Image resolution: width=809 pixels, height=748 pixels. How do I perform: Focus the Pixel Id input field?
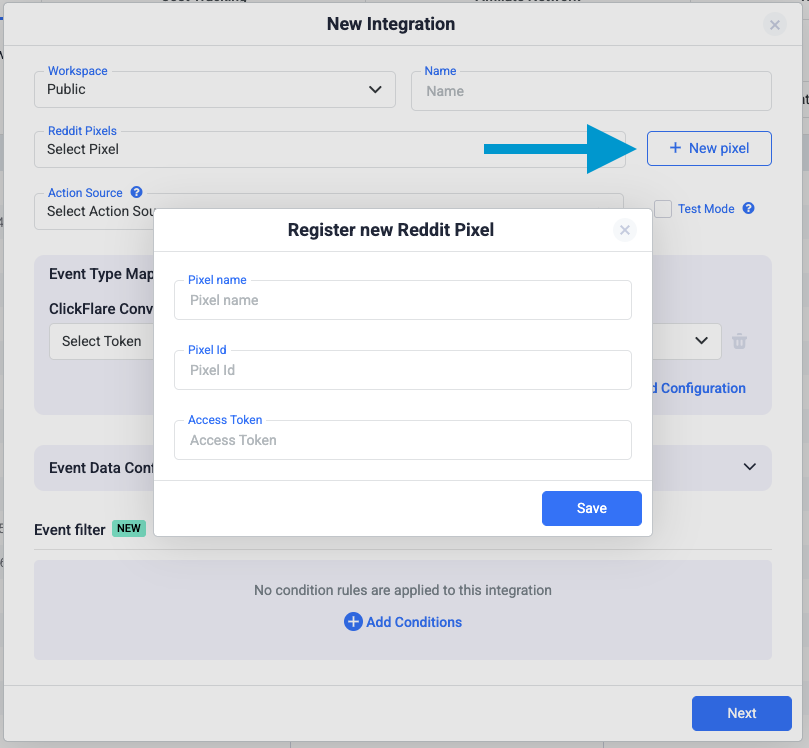402,370
